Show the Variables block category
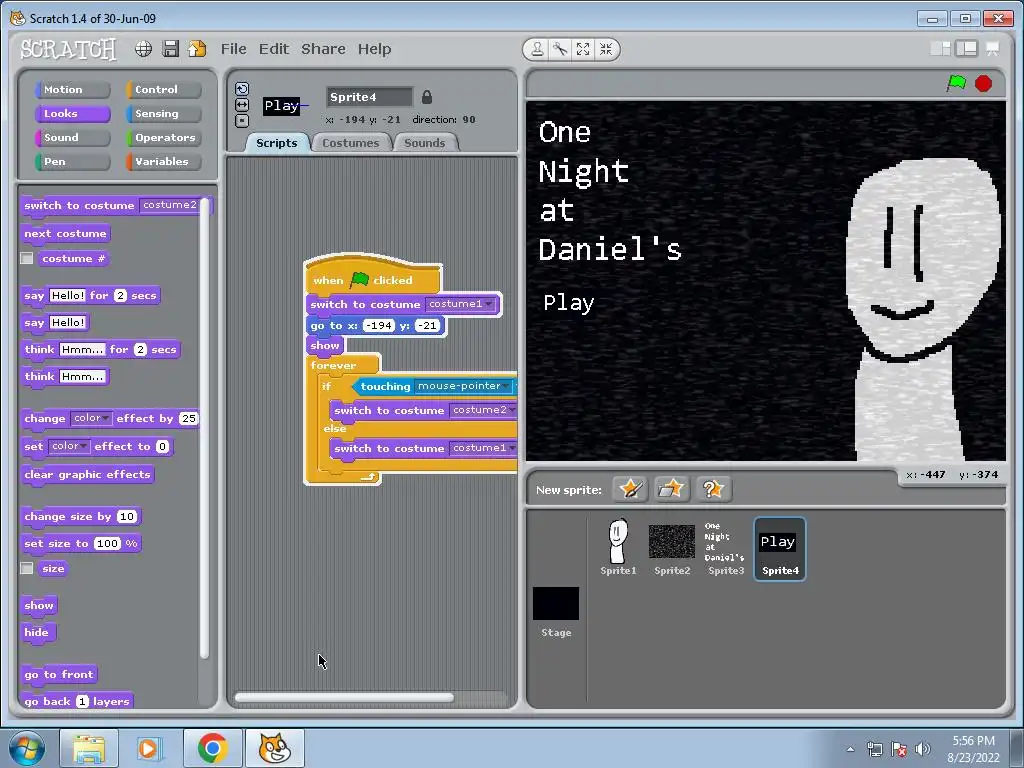This screenshot has height=768, width=1024. click(x=163, y=162)
